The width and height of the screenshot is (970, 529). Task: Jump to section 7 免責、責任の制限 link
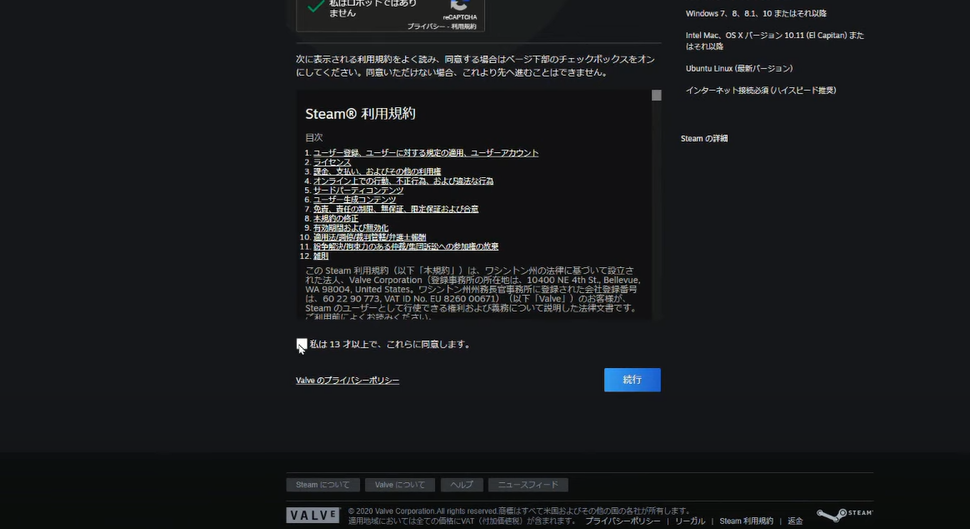coord(395,209)
